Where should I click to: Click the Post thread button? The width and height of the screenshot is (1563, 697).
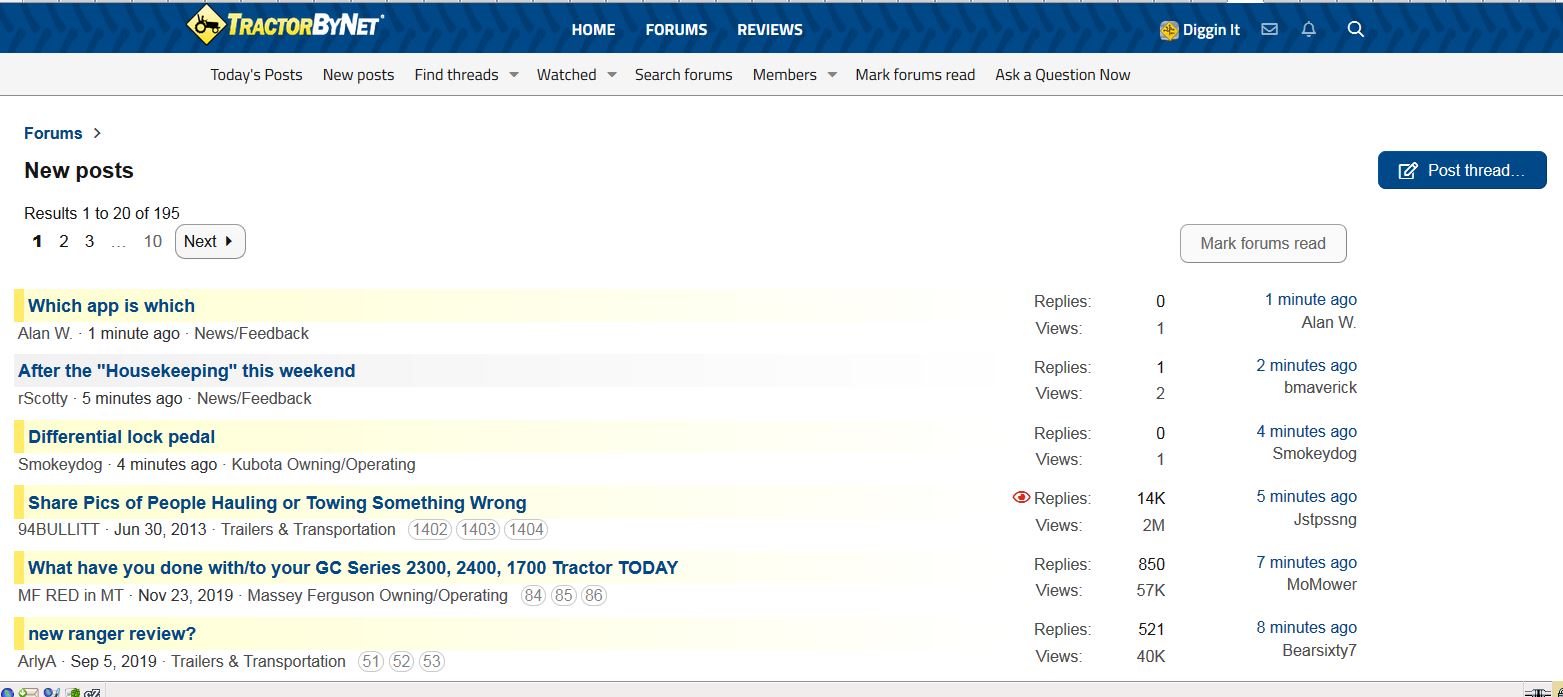point(1461,170)
